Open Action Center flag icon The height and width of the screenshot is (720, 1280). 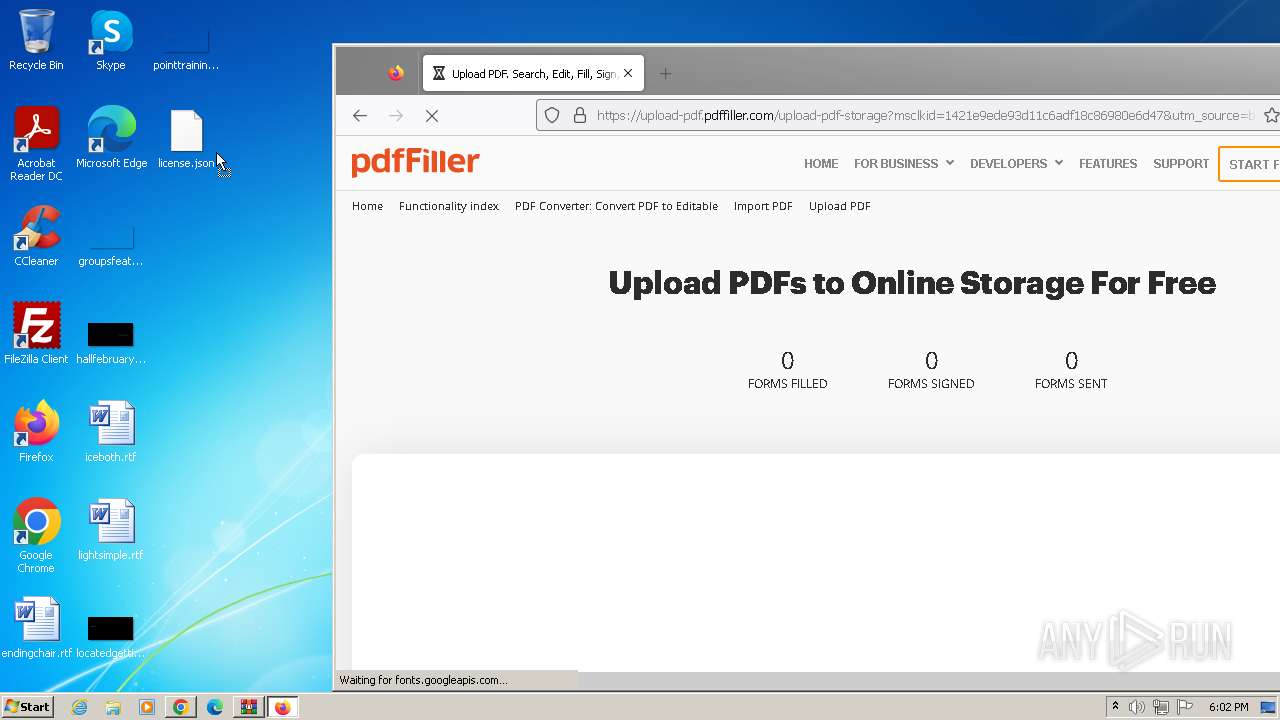[1185, 707]
